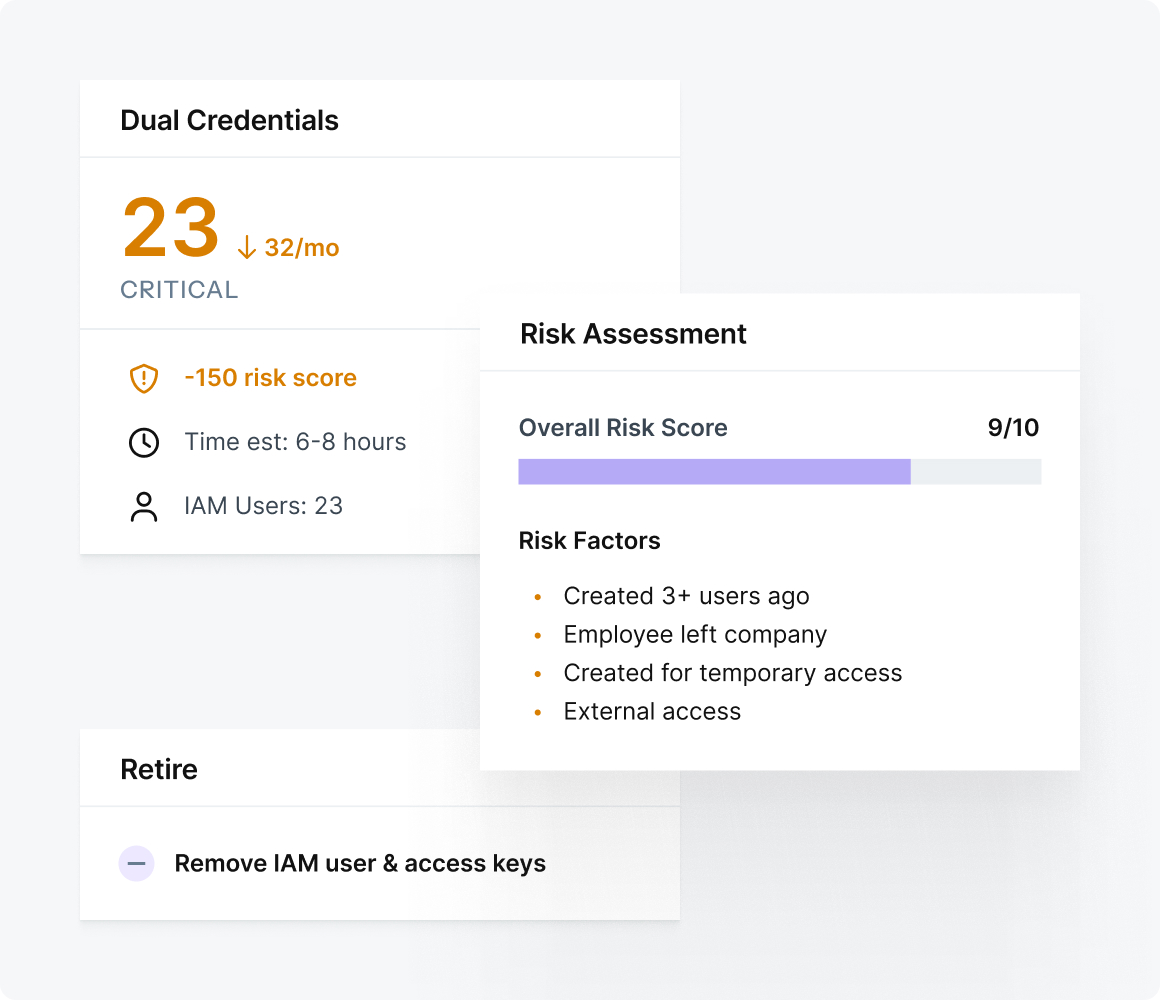Toggle the minus circle beside Remove IAM user
Image resolution: width=1160 pixels, height=1000 pixels.
[136, 864]
